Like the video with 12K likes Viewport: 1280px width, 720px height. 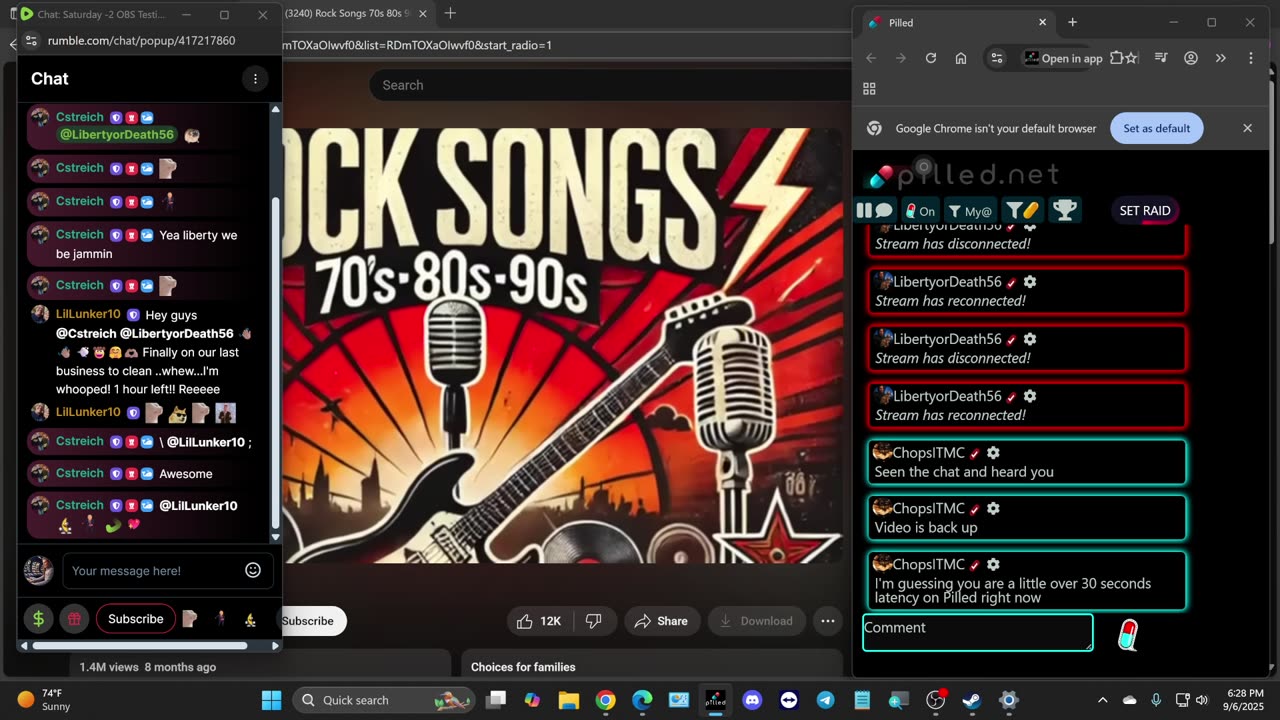[x=539, y=621]
